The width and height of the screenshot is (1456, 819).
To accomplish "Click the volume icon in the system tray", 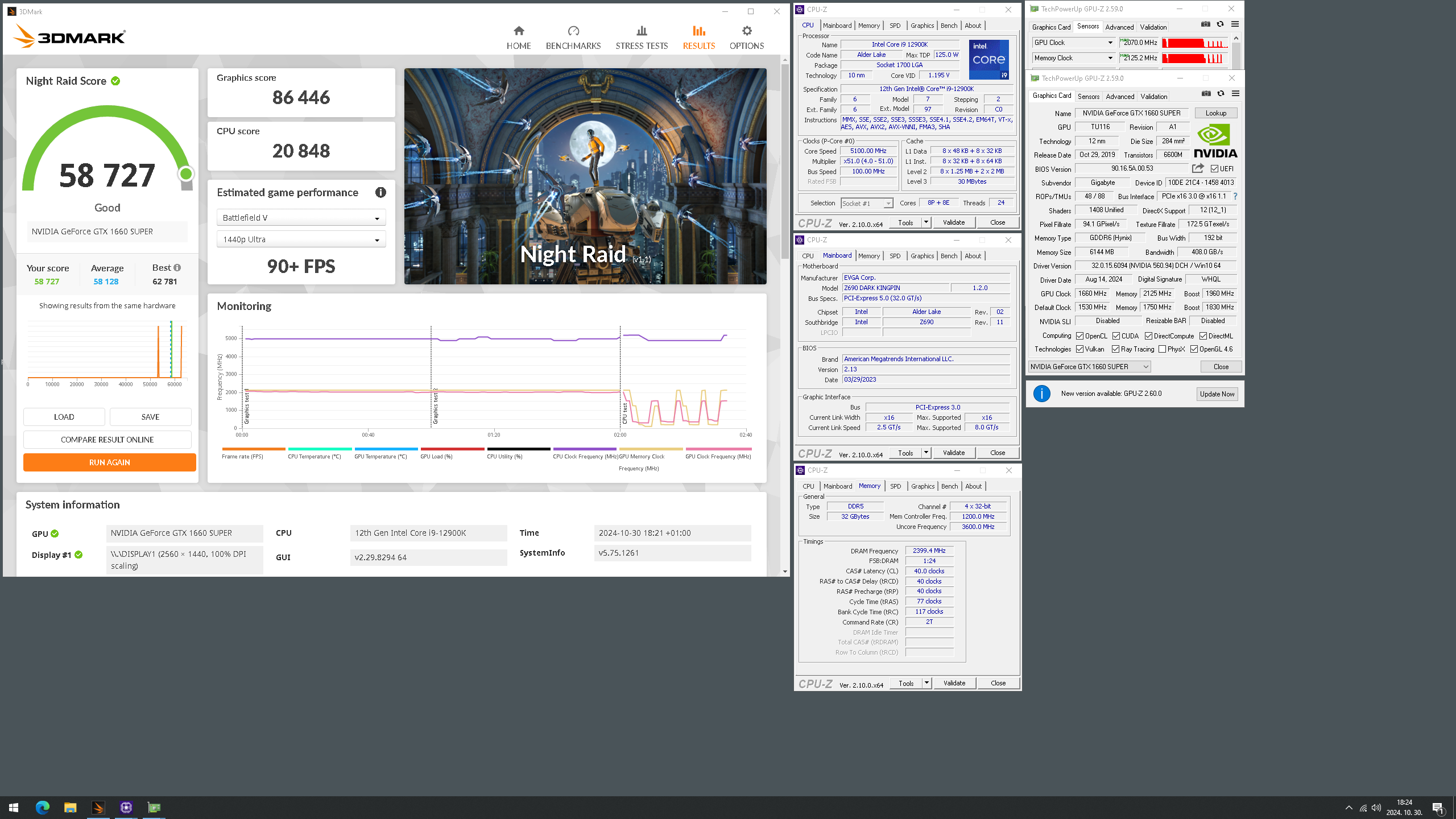I will pyautogui.click(x=1376, y=808).
